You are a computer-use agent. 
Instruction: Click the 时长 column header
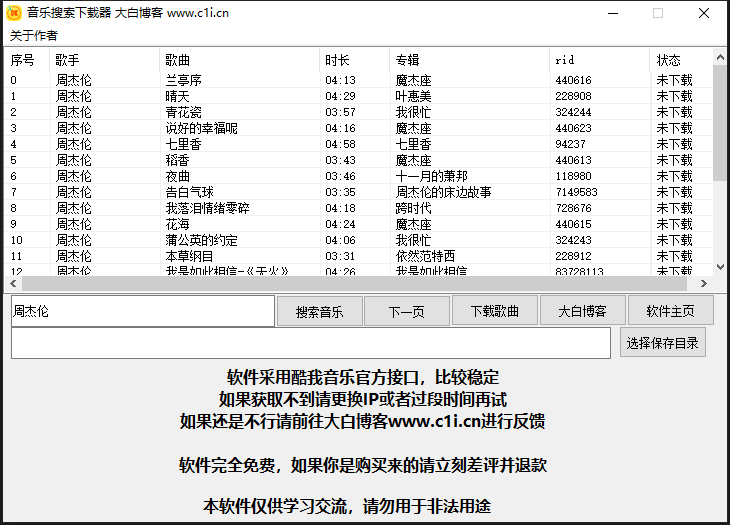(353, 60)
